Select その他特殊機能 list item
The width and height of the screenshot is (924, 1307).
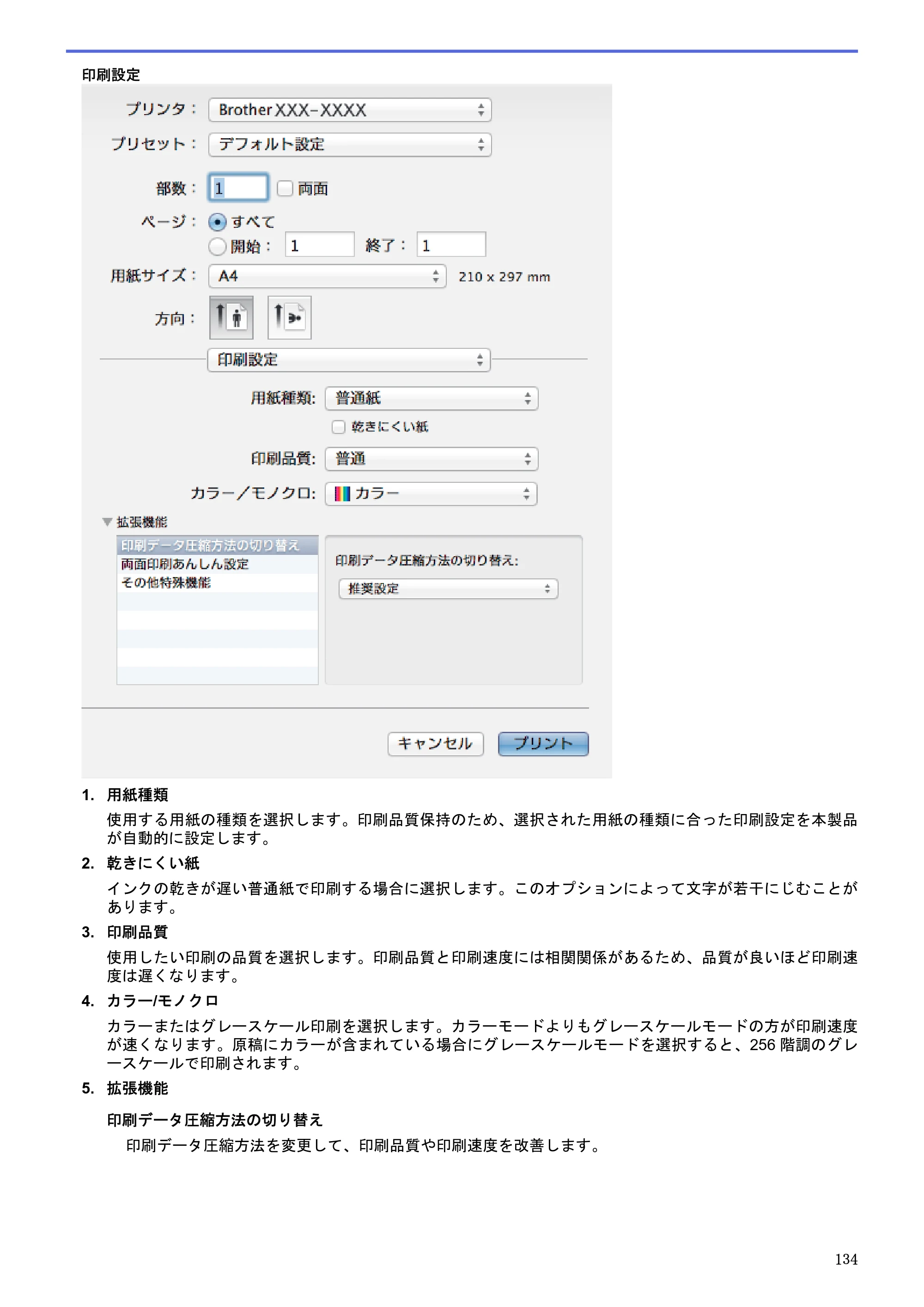(x=217, y=582)
